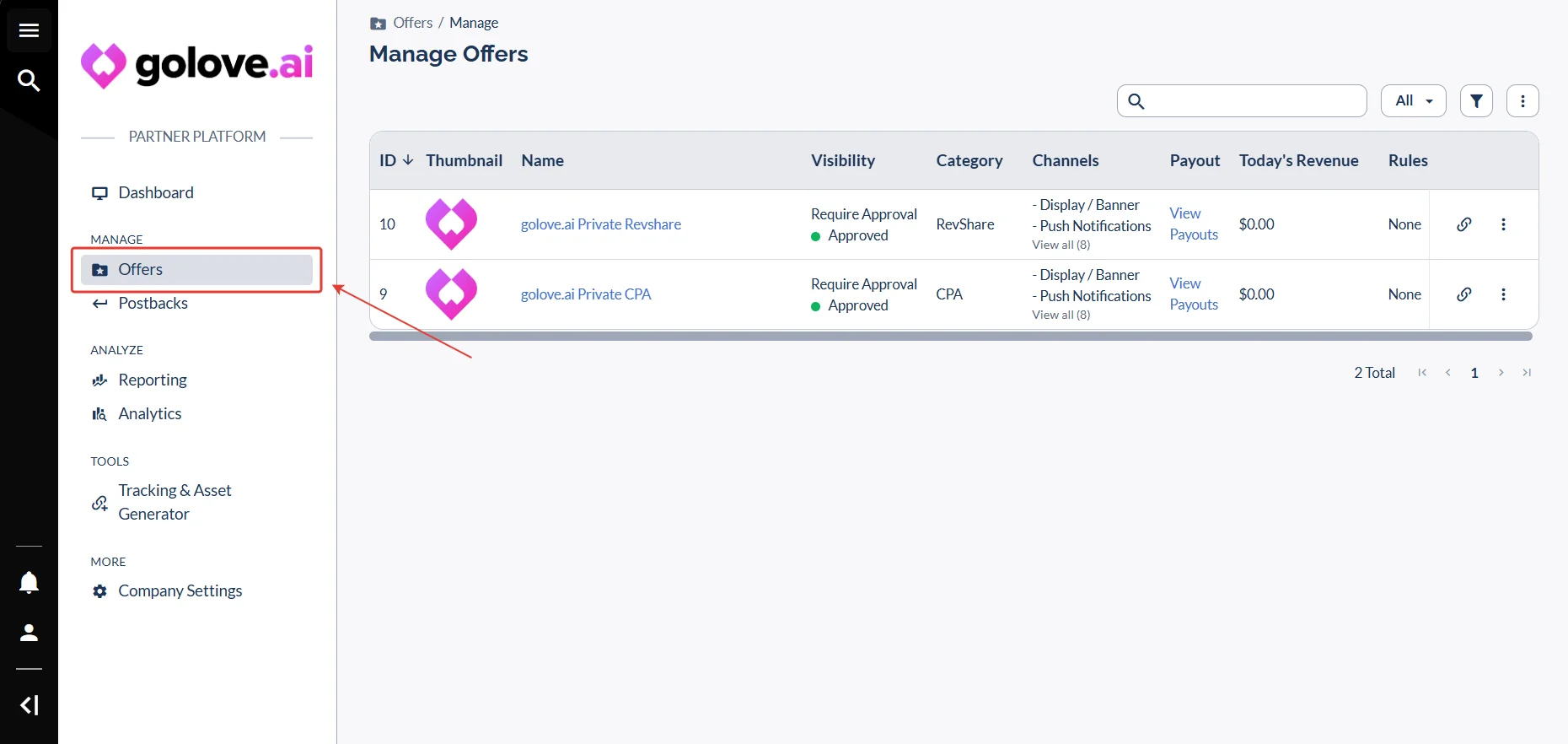Copy tracking link for golove.ai Private CPA
This screenshot has width=1568, height=744.
pyautogui.click(x=1464, y=294)
